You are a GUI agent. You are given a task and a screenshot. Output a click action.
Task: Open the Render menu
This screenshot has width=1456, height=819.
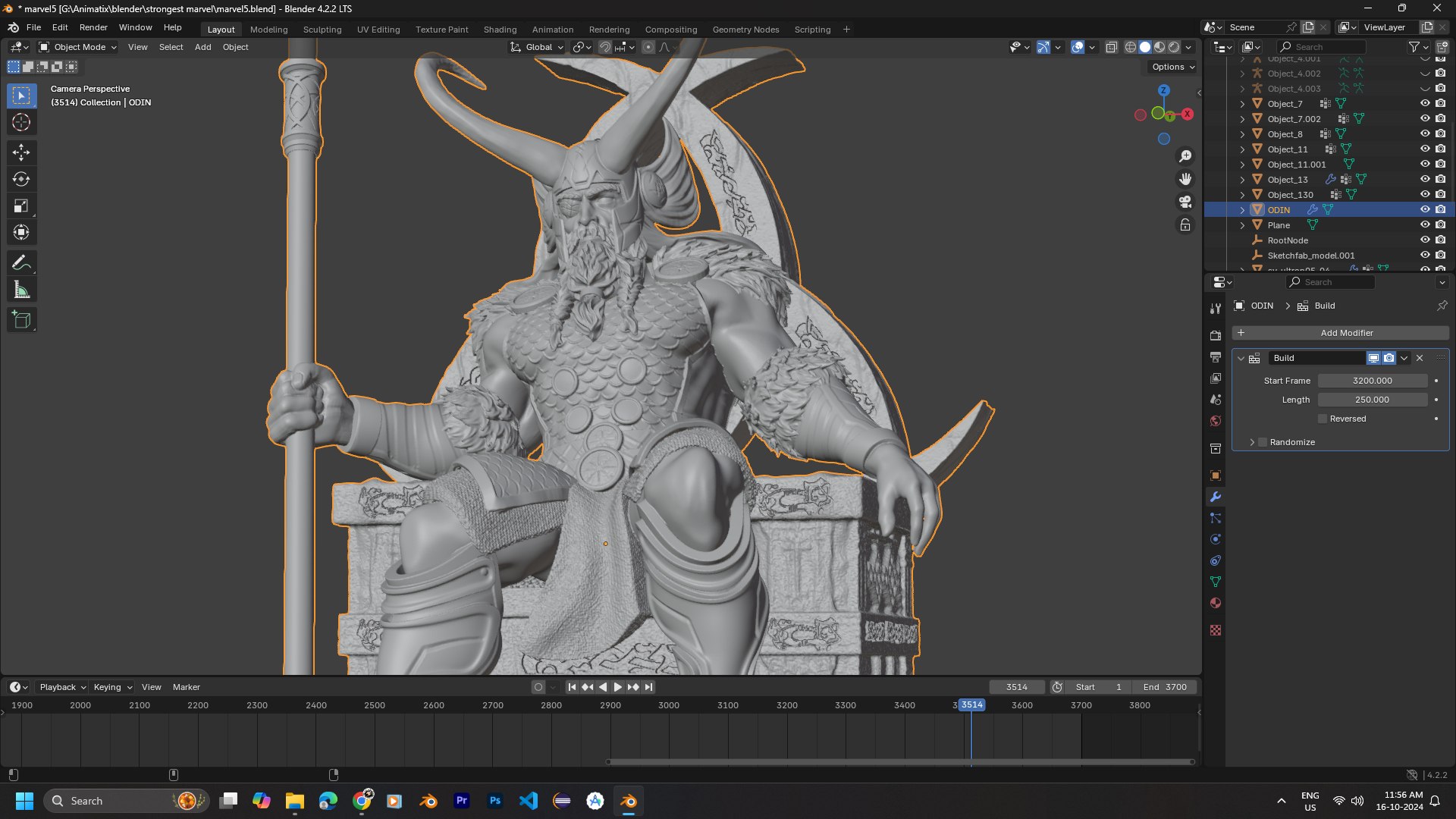(93, 27)
